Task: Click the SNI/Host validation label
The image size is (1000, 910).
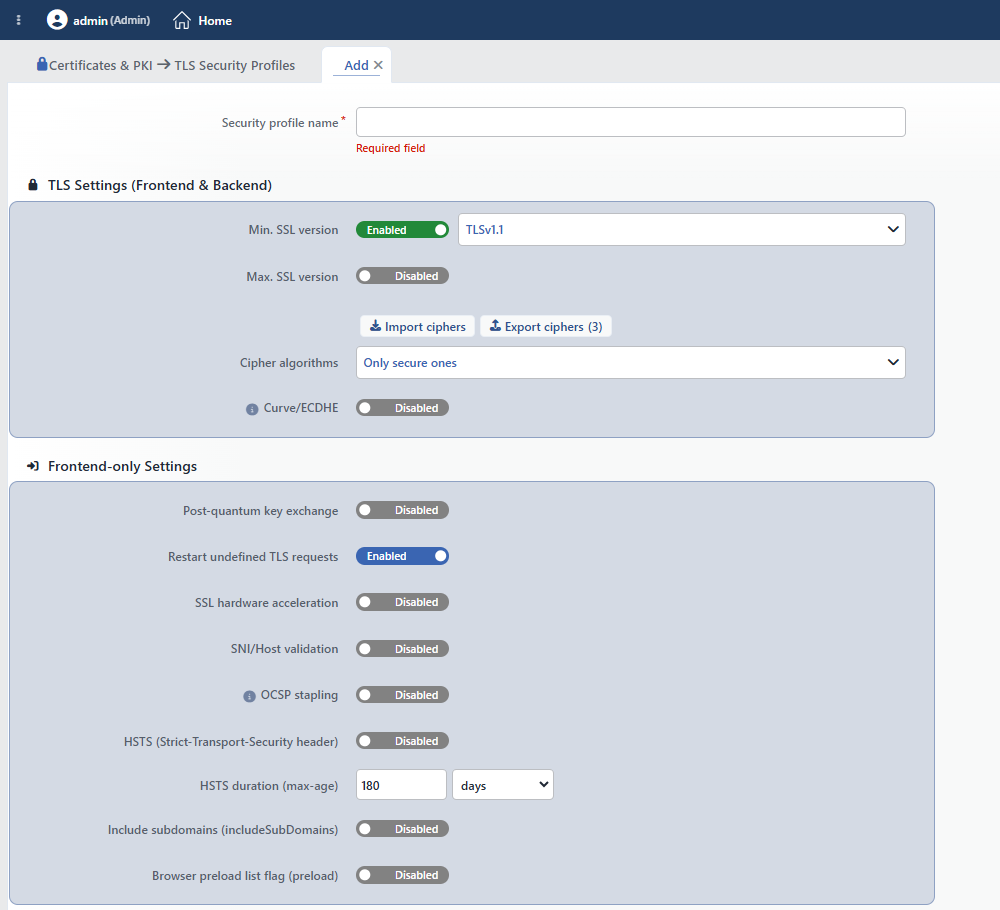Action: 284,649
